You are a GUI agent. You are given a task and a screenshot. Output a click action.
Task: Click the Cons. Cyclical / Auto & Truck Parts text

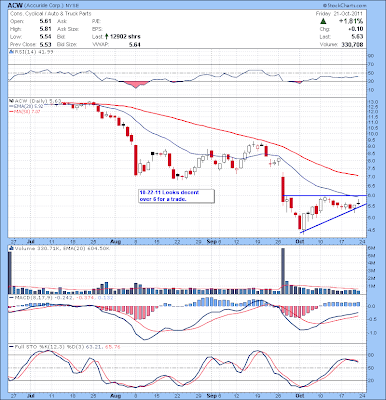click(50, 14)
